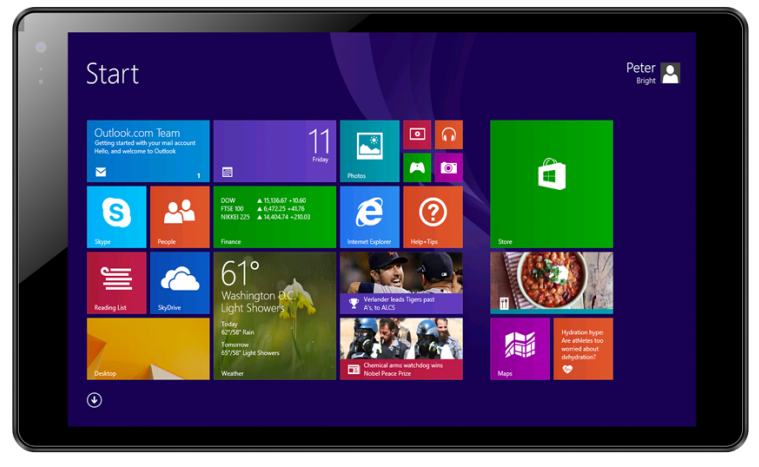Viewport: 759px width, 467px height.
Task: Open the Calendar tile showing 11 Friday
Action: tap(274, 151)
